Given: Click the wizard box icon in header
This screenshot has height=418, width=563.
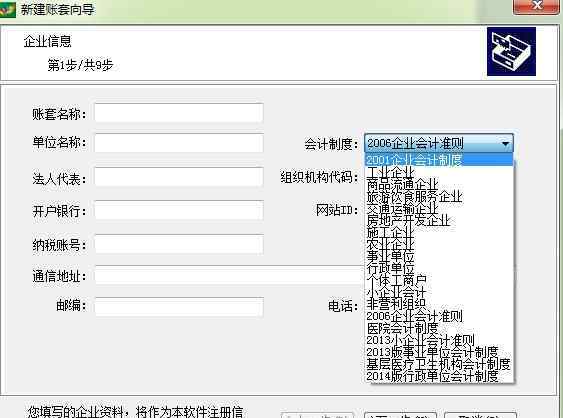Looking at the screenshot, I should (x=511, y=52).
